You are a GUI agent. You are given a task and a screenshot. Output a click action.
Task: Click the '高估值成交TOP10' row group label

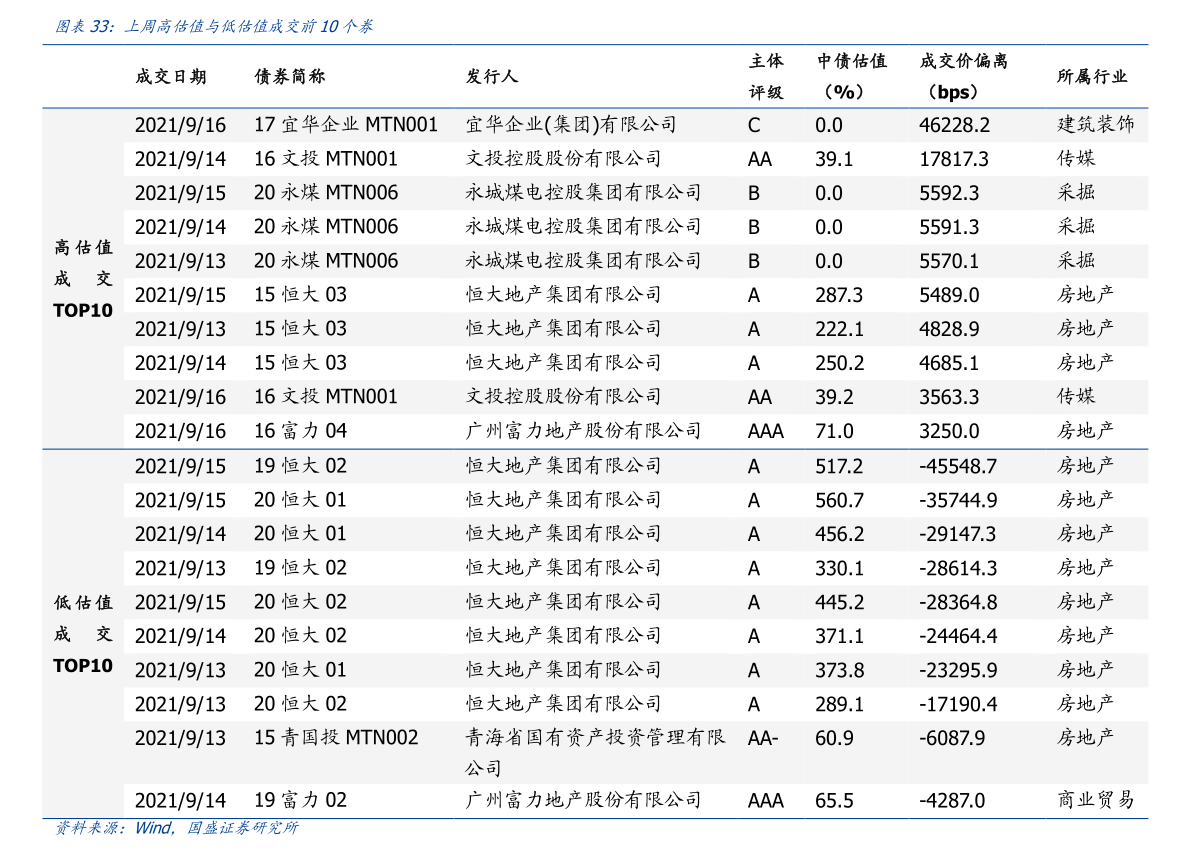point(83,279)
